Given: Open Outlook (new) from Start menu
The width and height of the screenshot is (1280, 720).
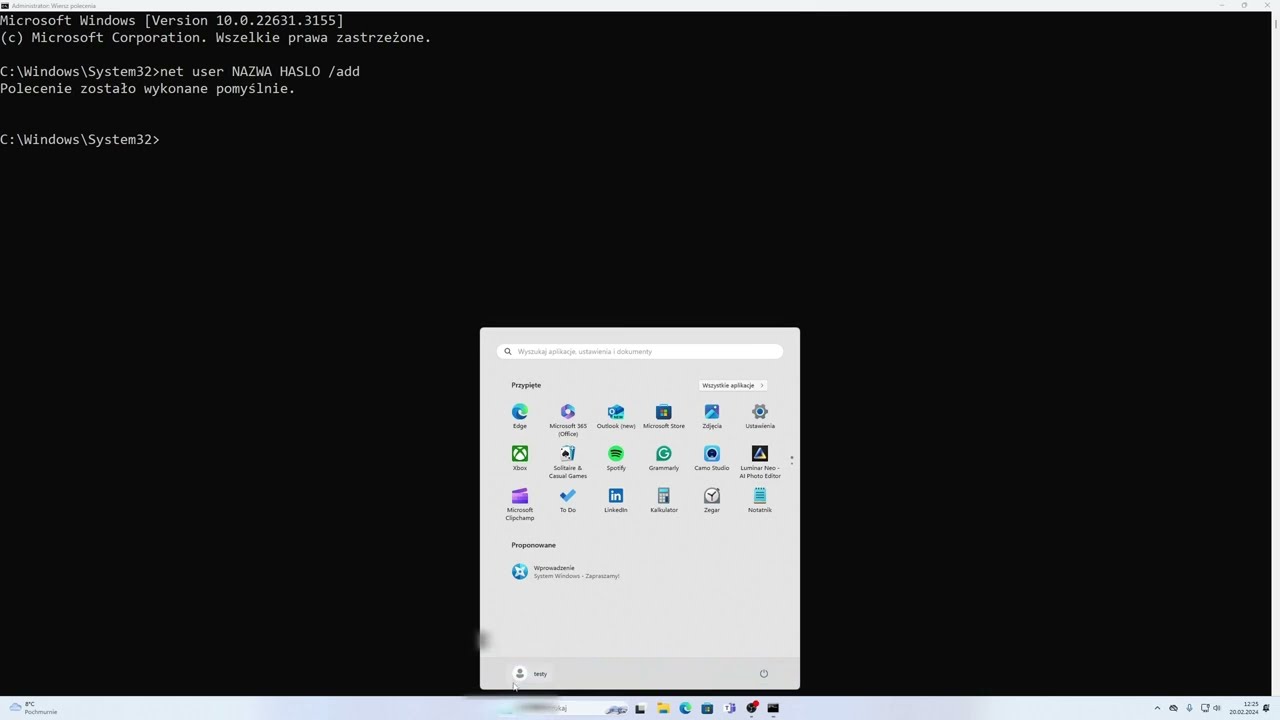Looking at the screenshot, I should [616, 417].
